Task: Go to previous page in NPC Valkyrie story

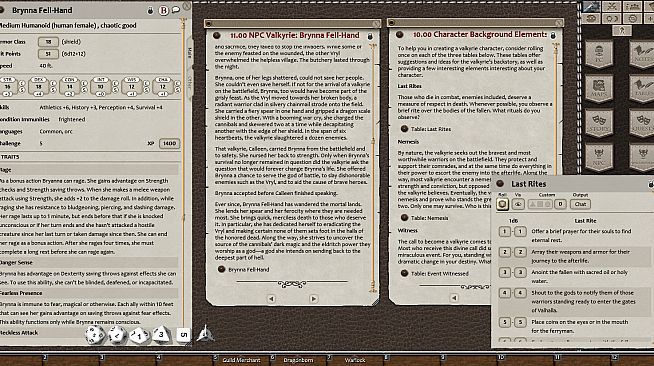Action: 271,298
